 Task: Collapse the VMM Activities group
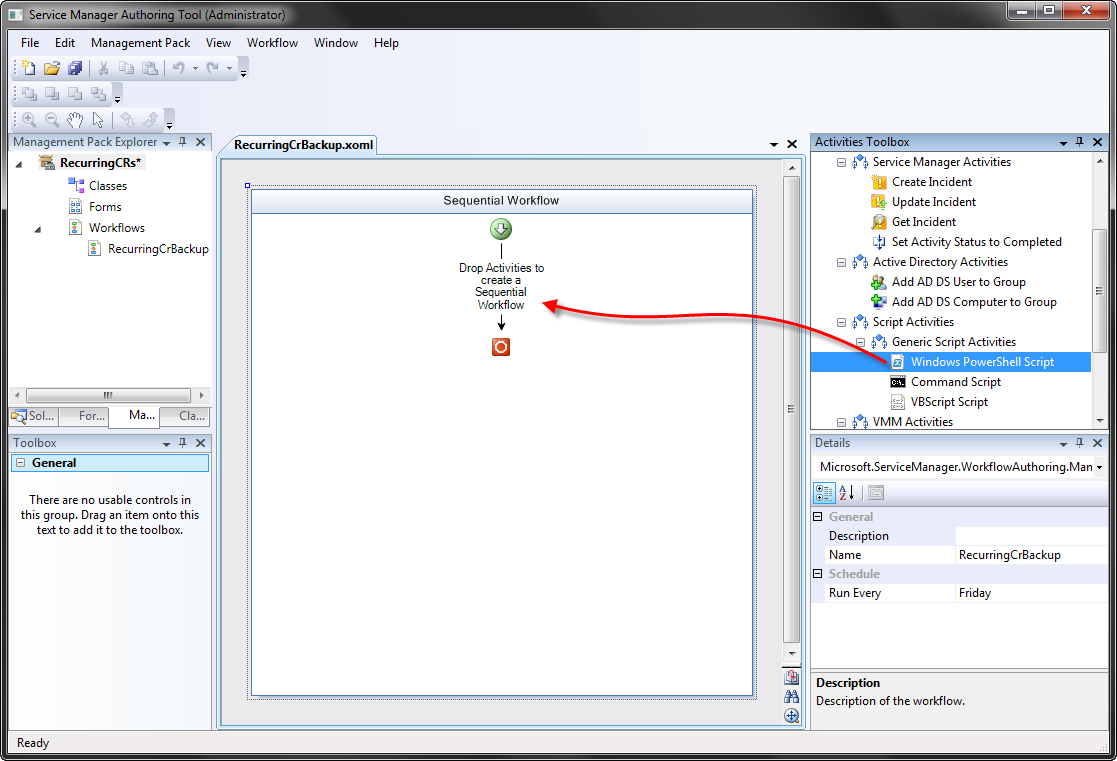coord(841,422)
